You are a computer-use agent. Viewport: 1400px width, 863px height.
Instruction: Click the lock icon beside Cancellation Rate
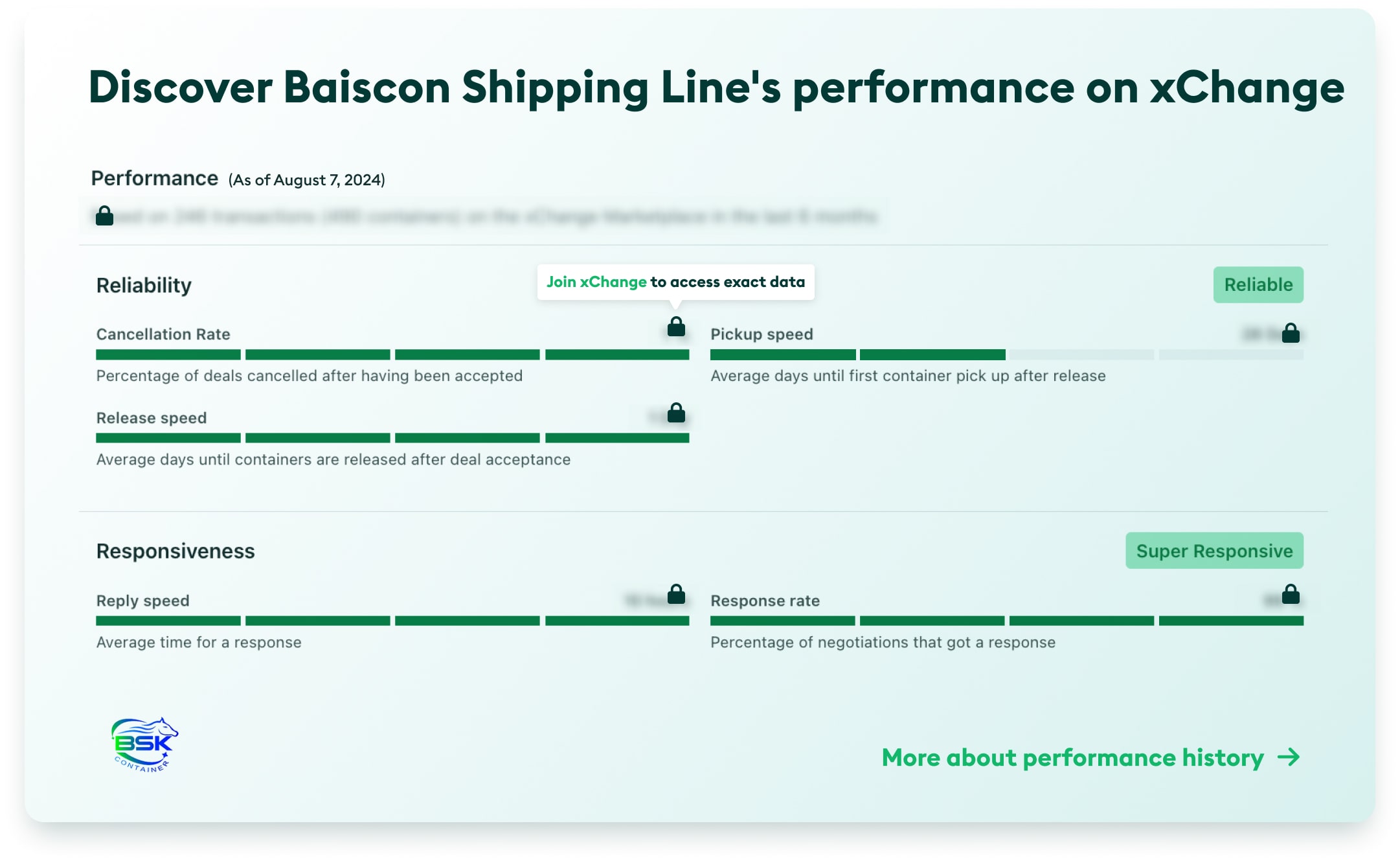(676, 327)
